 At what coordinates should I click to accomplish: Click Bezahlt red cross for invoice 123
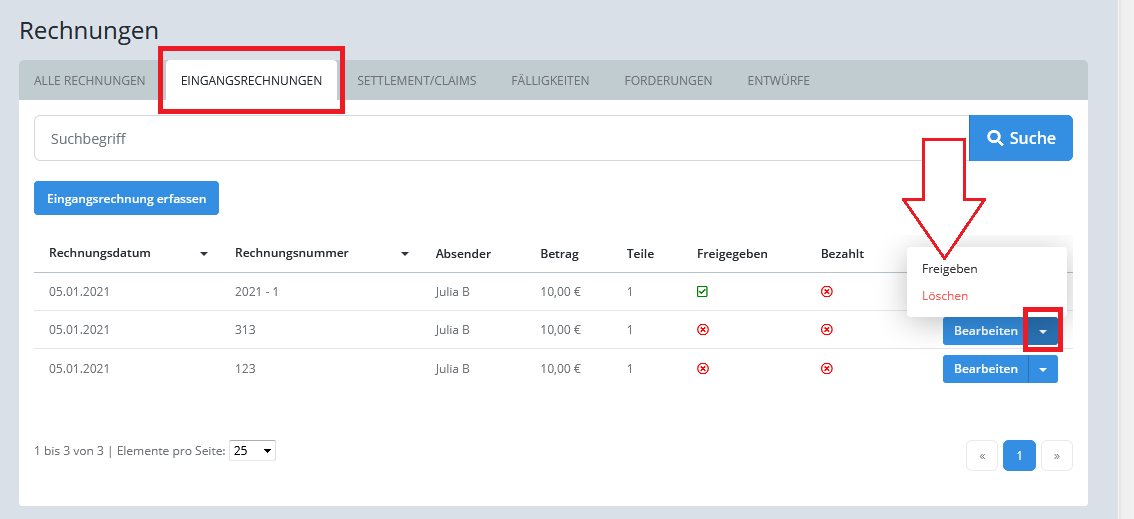(827, 368)
